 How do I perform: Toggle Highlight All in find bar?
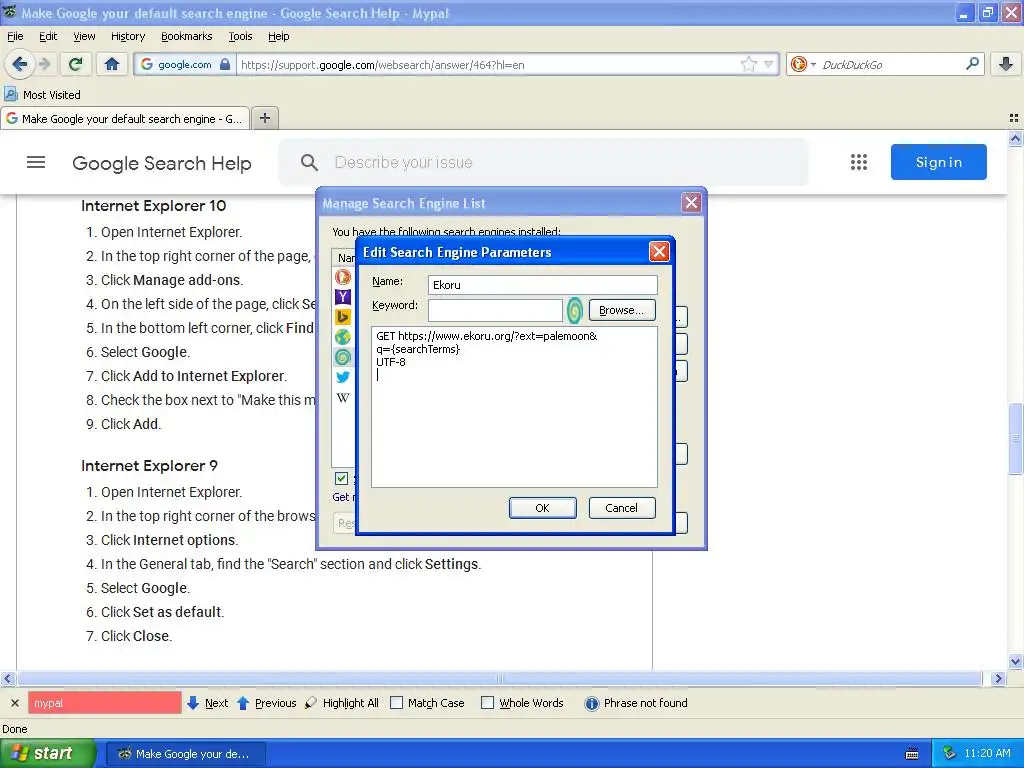tap(342, 703)
